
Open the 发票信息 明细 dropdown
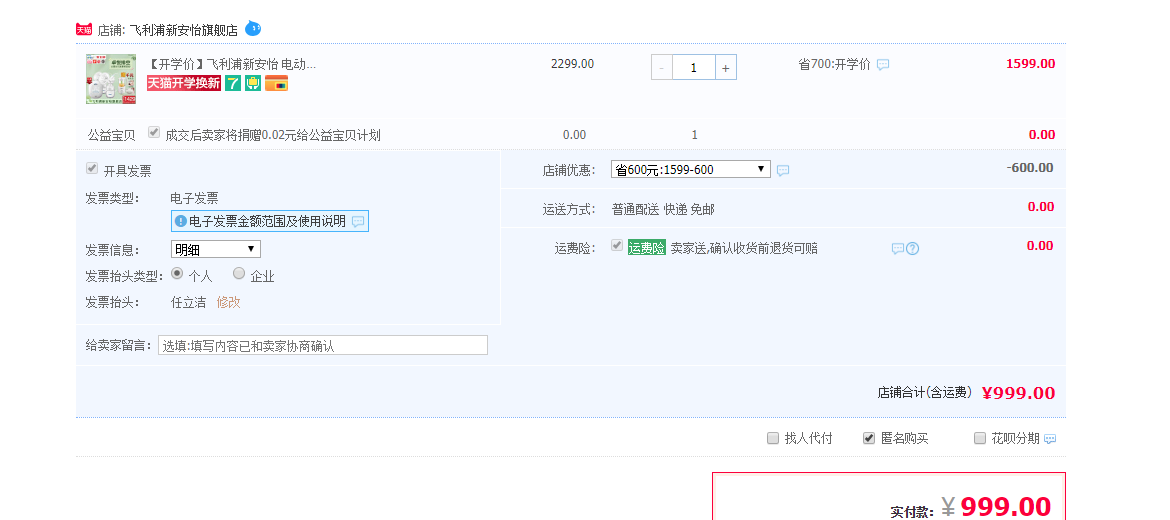click(216, 249)
